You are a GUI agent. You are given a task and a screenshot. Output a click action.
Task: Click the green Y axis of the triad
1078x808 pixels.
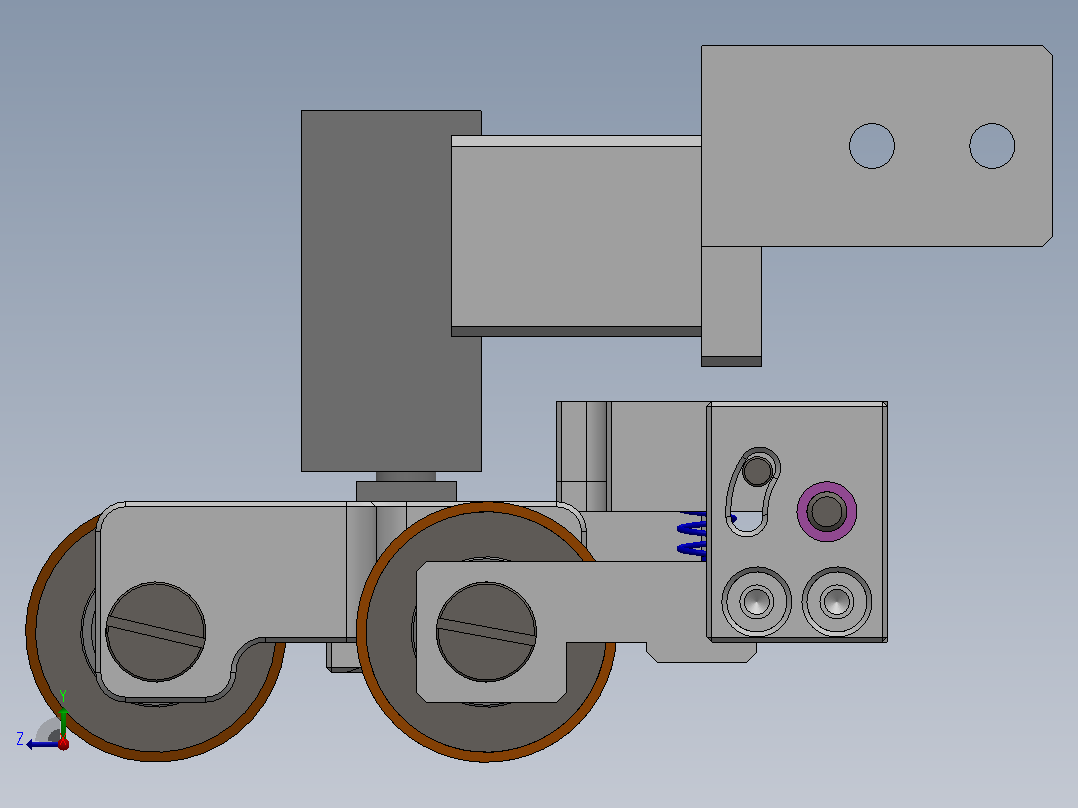point(63,717)
